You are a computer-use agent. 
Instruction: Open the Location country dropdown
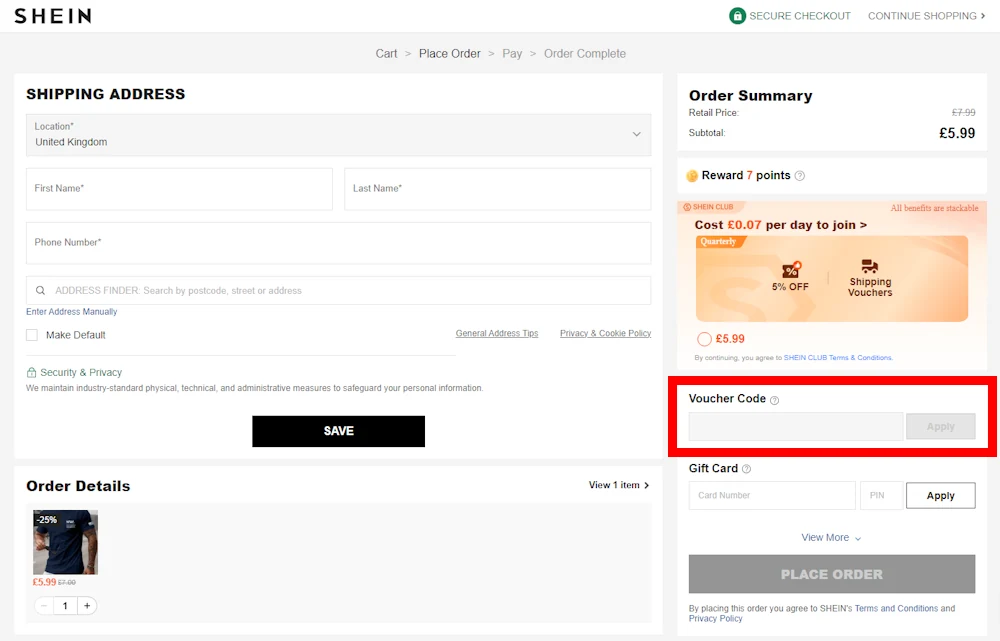(x=339, y=135)
